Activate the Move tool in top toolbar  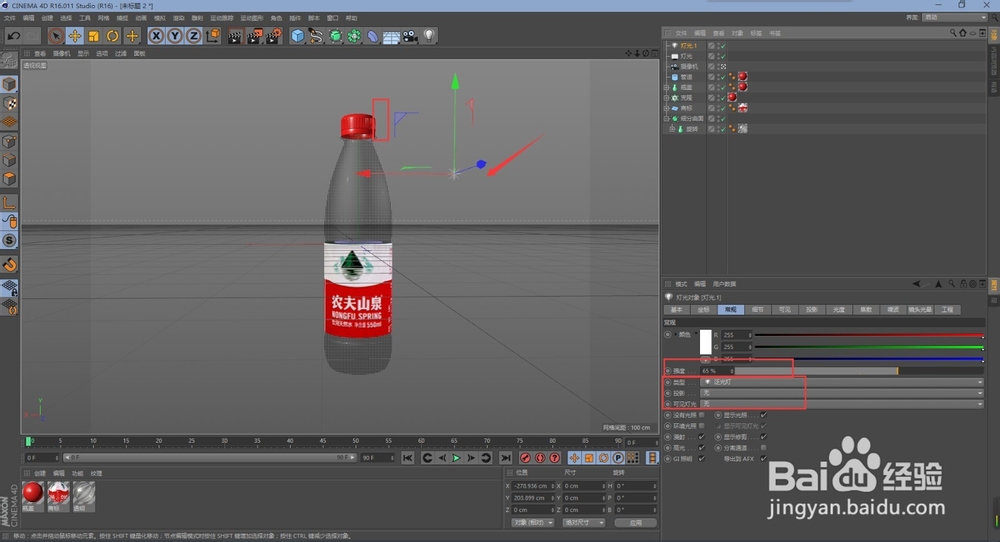(75, 36)
